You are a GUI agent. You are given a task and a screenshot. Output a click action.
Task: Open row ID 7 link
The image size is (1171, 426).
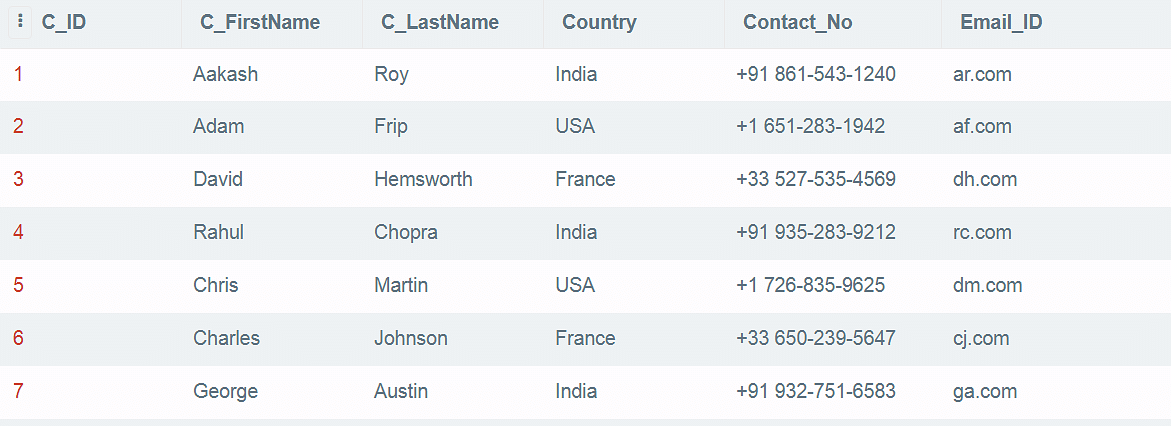click(x=18, y=392)
